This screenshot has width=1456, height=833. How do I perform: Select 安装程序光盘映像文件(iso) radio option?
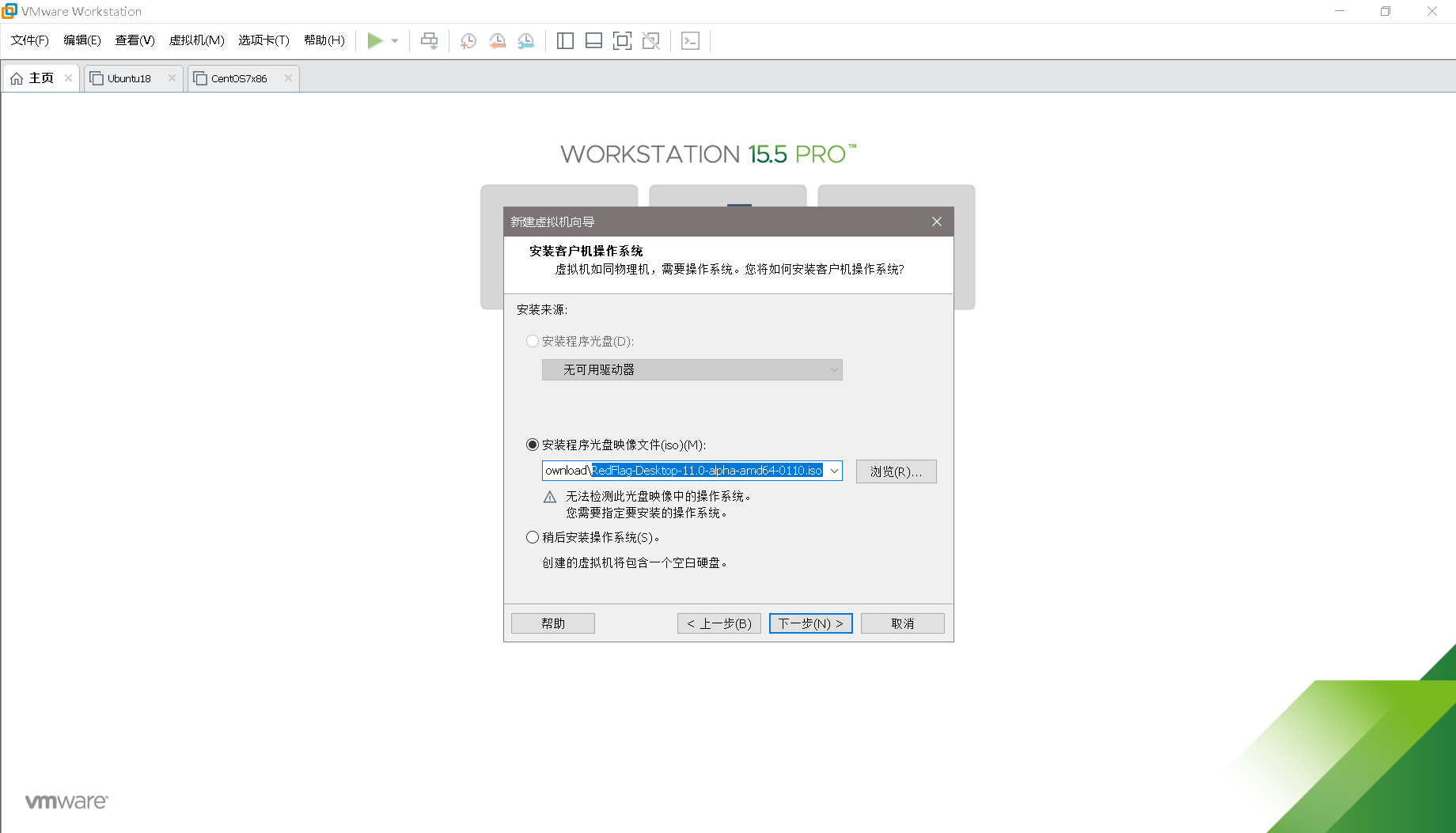533,445
